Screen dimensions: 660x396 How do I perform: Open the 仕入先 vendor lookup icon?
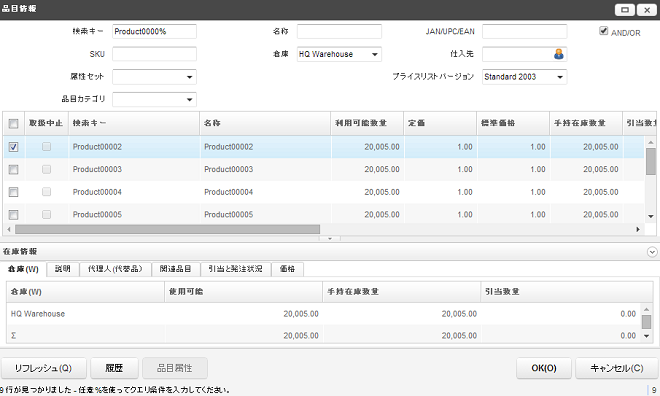pos(559,54)
